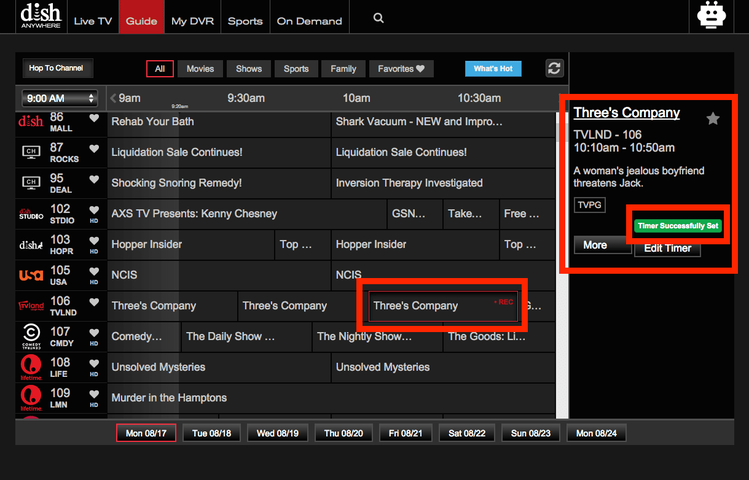Jump to Sat 08/22 in the guide
Viewport: 749px width, 480px height.
[467, 433]
